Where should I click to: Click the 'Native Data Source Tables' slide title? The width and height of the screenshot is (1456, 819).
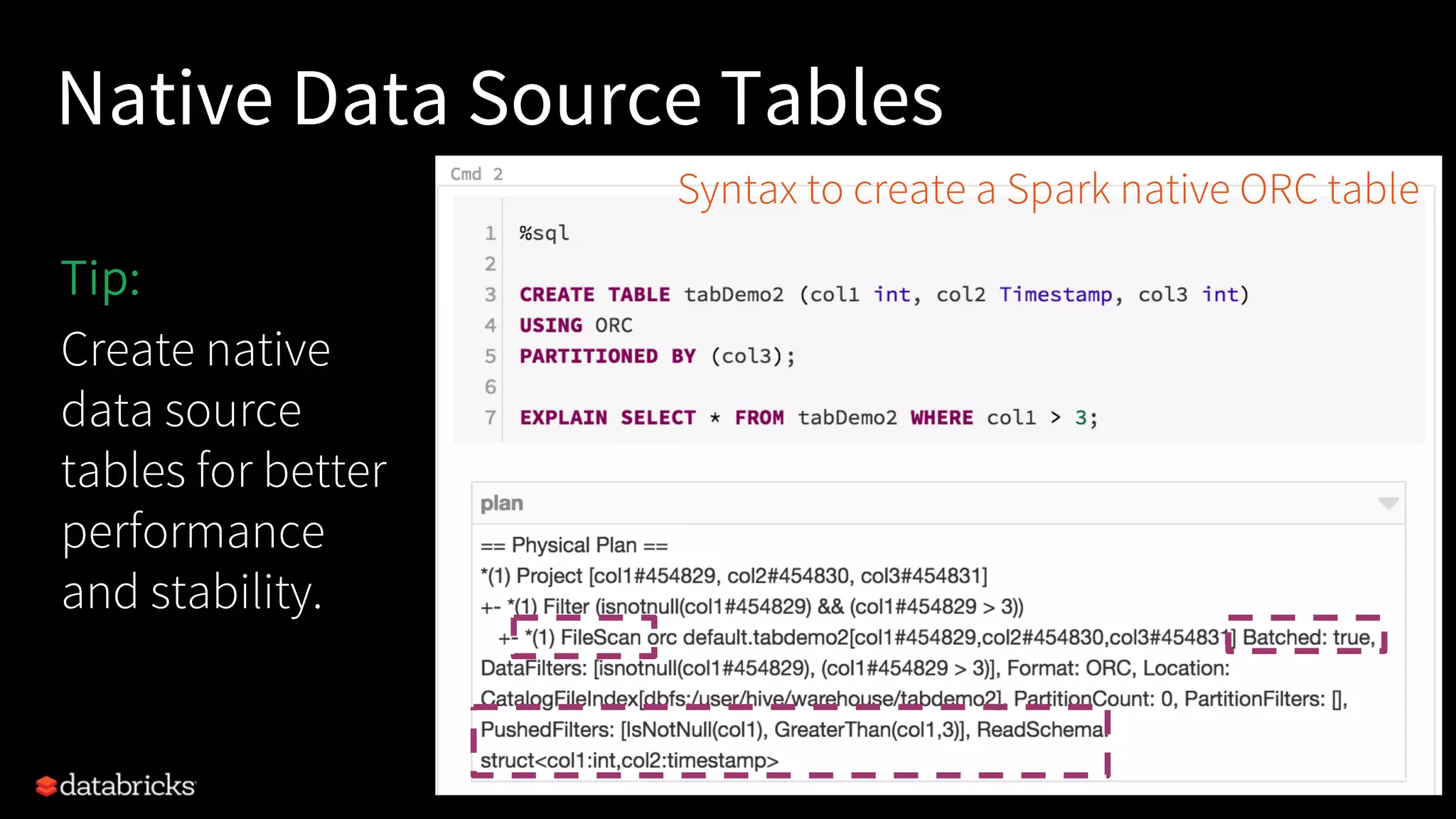coord(500,98)
